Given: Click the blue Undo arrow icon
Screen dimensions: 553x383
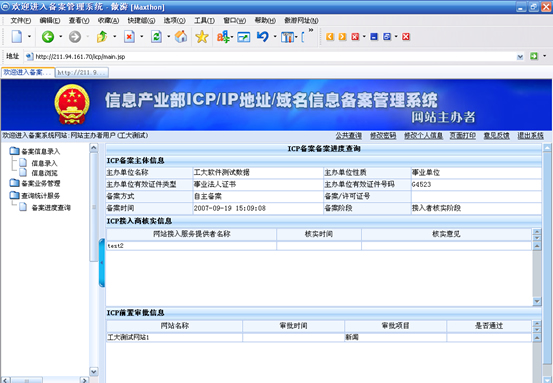Looking at the screenshot, I should pyautogui.click(x=263, y=37).
